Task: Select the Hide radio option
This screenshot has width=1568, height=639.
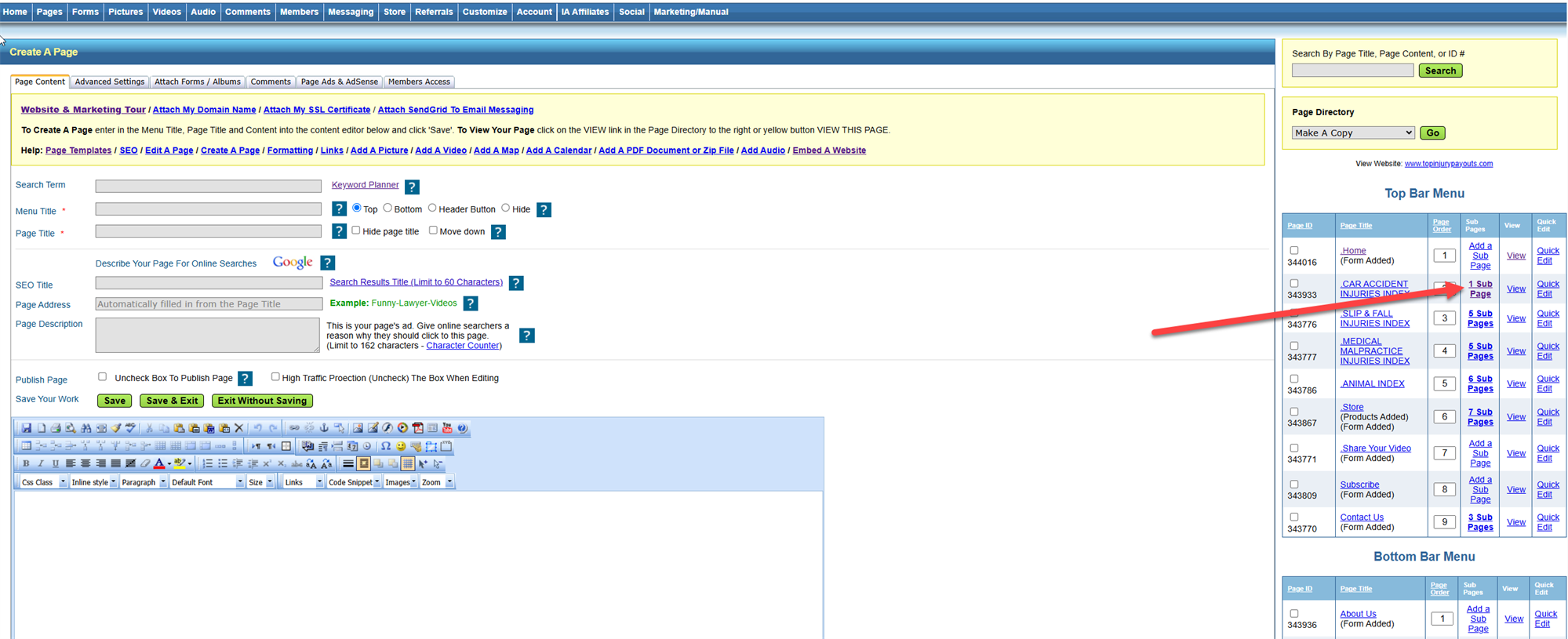Action: pos(506,208)
